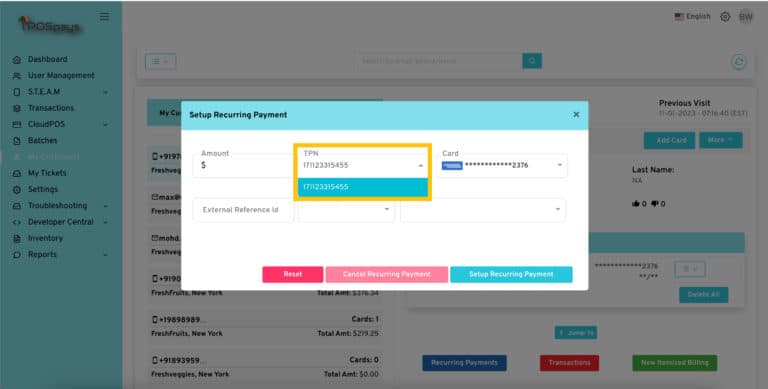The height and width of the screenshot is (389, 768).
Task: Click the Delete All button
Action: point(703,295)
